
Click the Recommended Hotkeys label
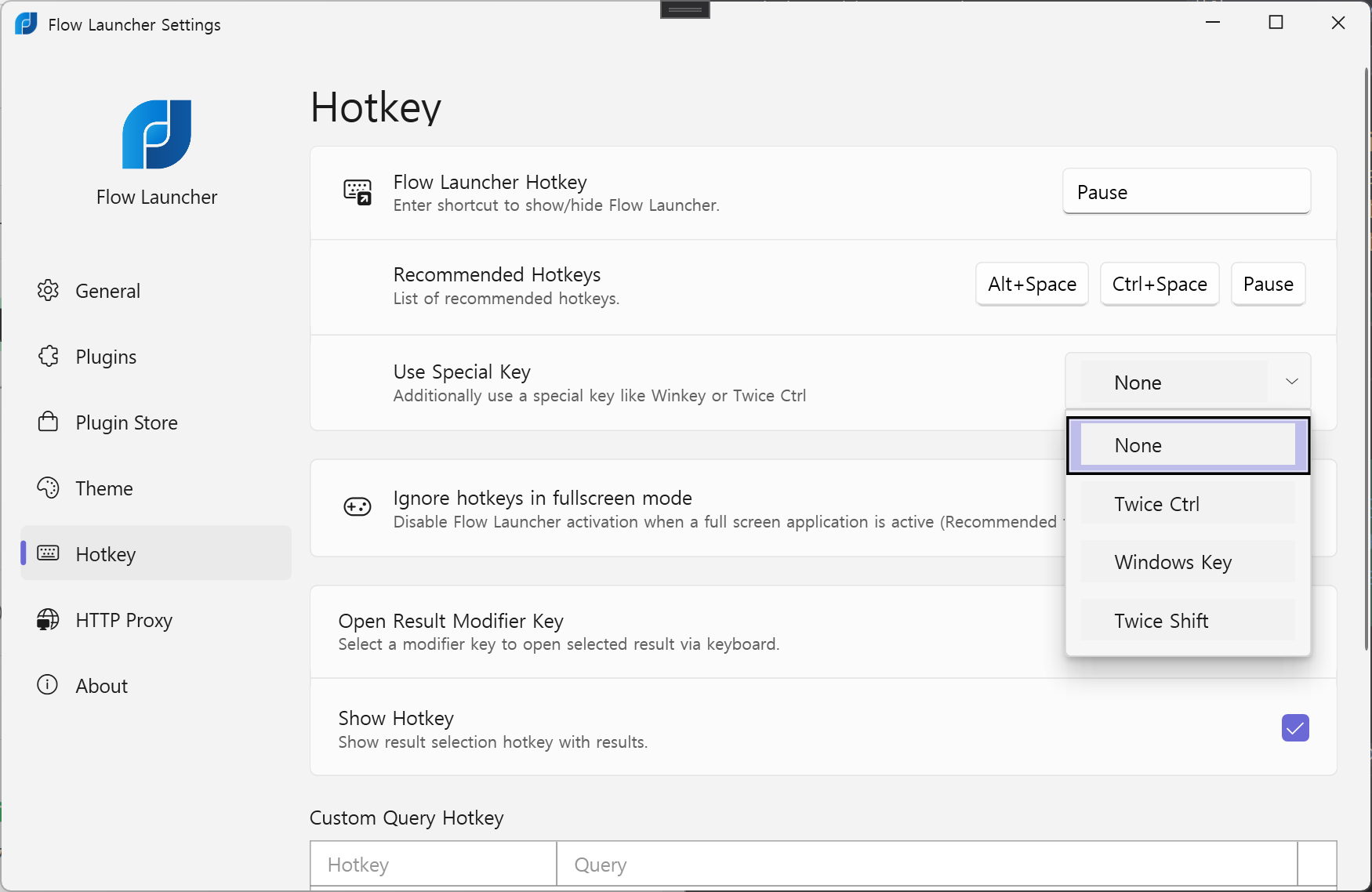tap(497, 274)
